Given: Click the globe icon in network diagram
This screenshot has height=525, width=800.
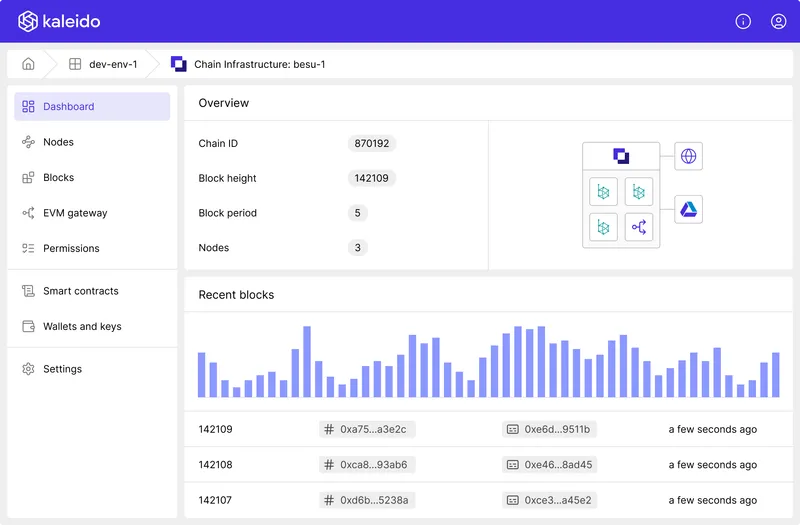Looking at the screenshot, I should point(688,156).
